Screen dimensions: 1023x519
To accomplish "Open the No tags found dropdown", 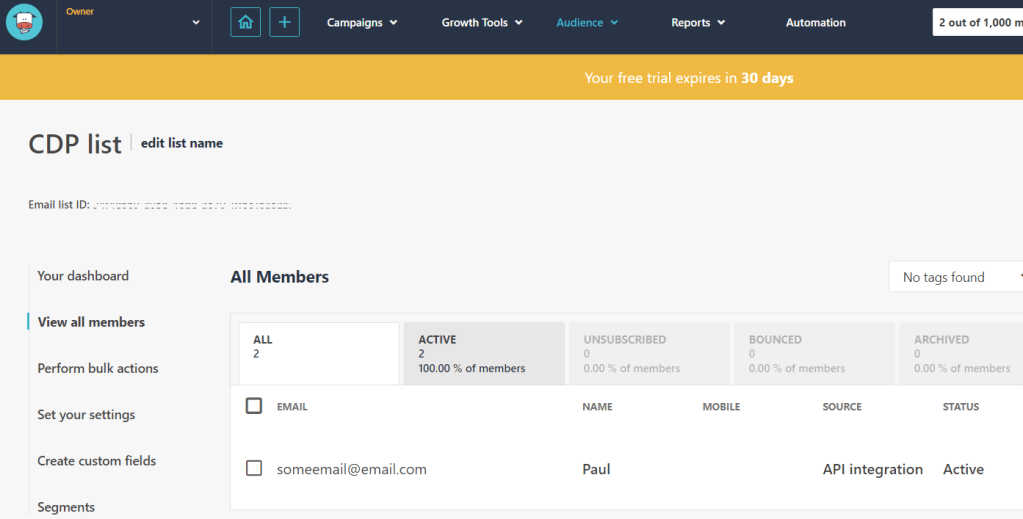I will [x=955, y=277].
